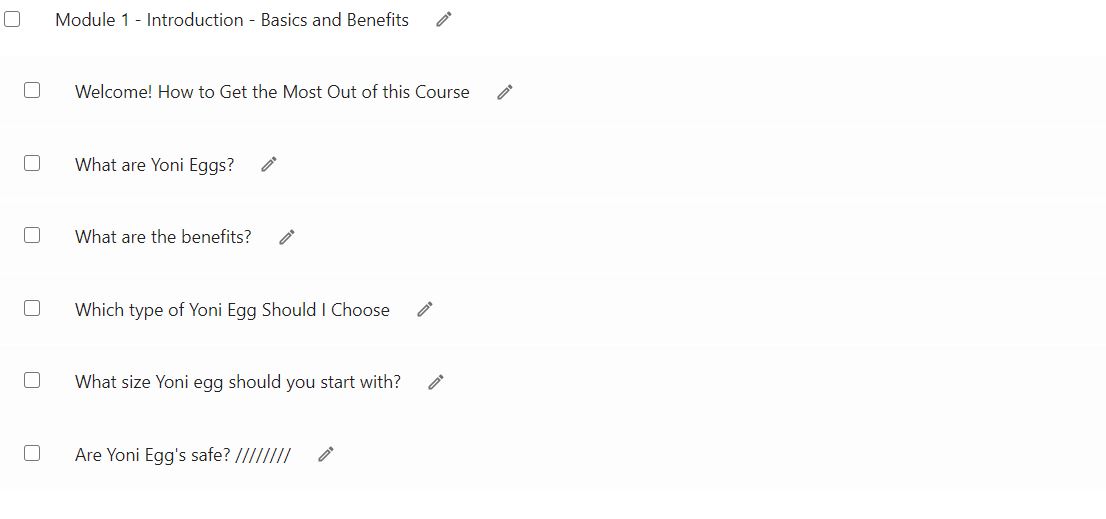The image size is (1106, 519).
Task: Open the 'What are Yoni Eggs?' lesson
Action: tap(154, 165)
